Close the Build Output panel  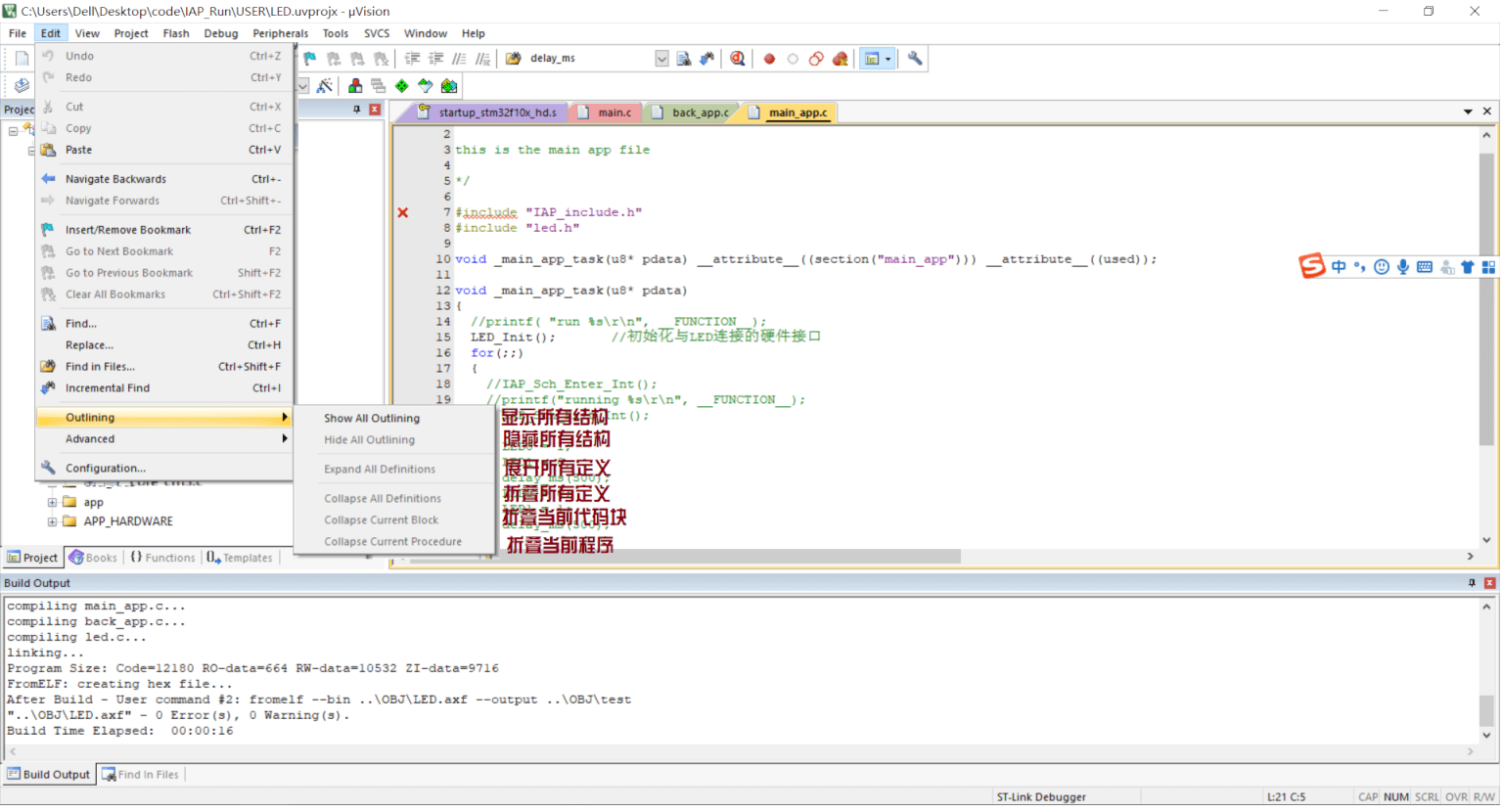click(x=1490, y=583)
